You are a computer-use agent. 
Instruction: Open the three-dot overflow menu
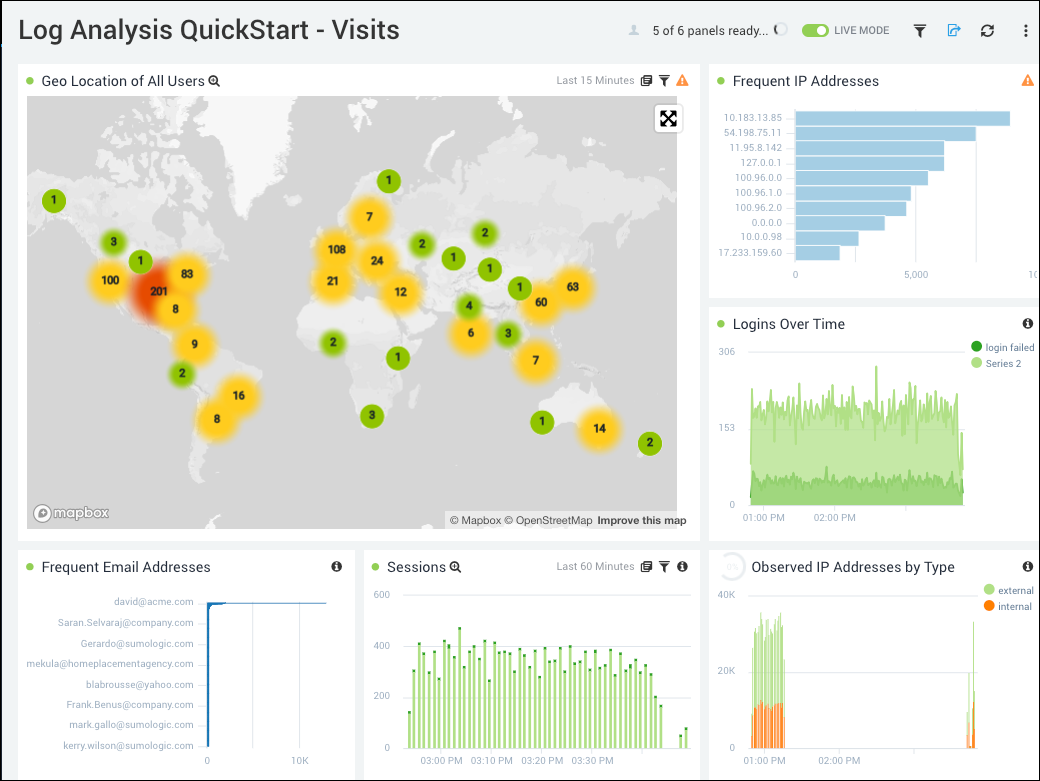[x=1025, y=30]
